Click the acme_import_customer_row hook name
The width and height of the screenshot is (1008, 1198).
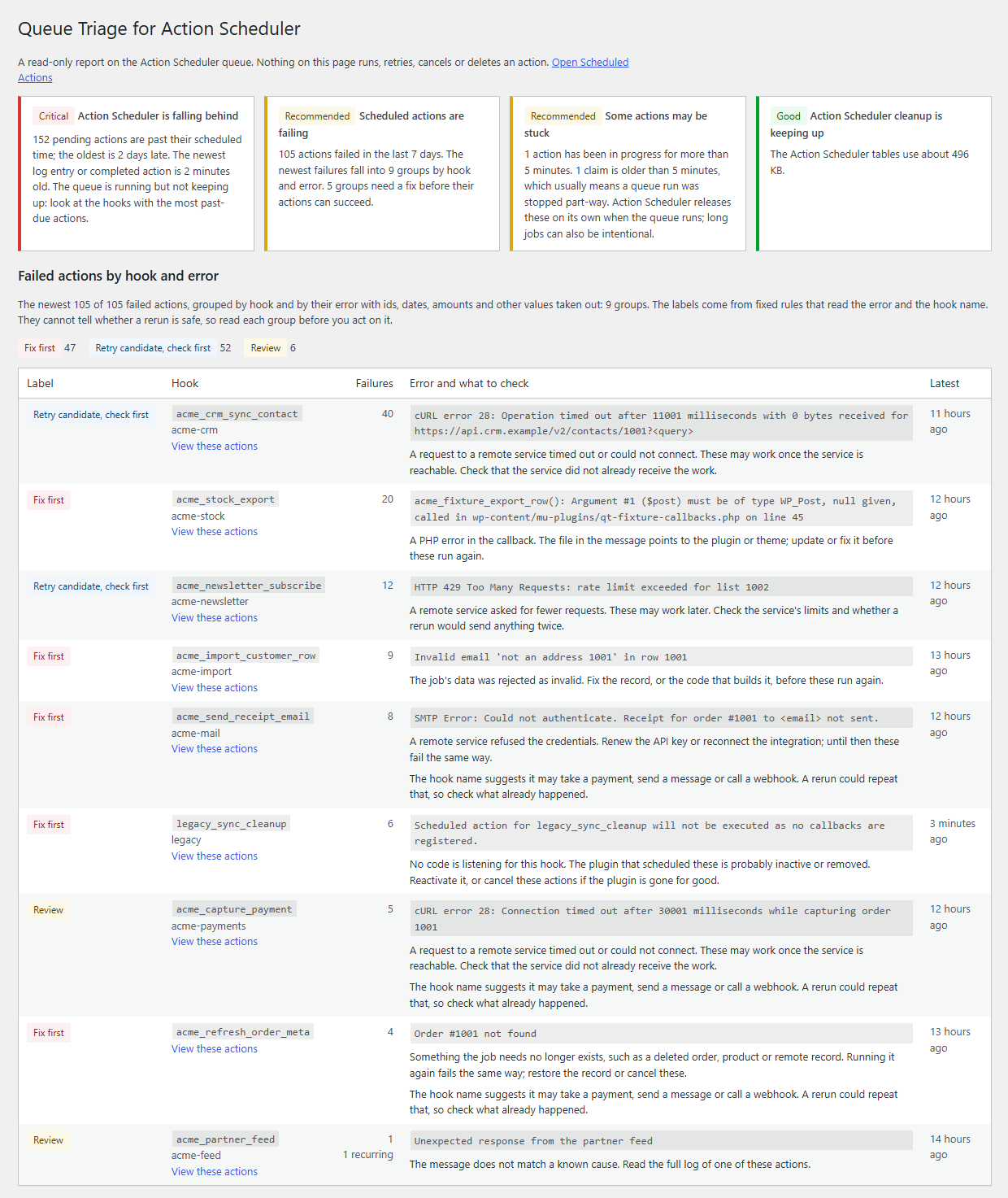[x=245, y=656]
